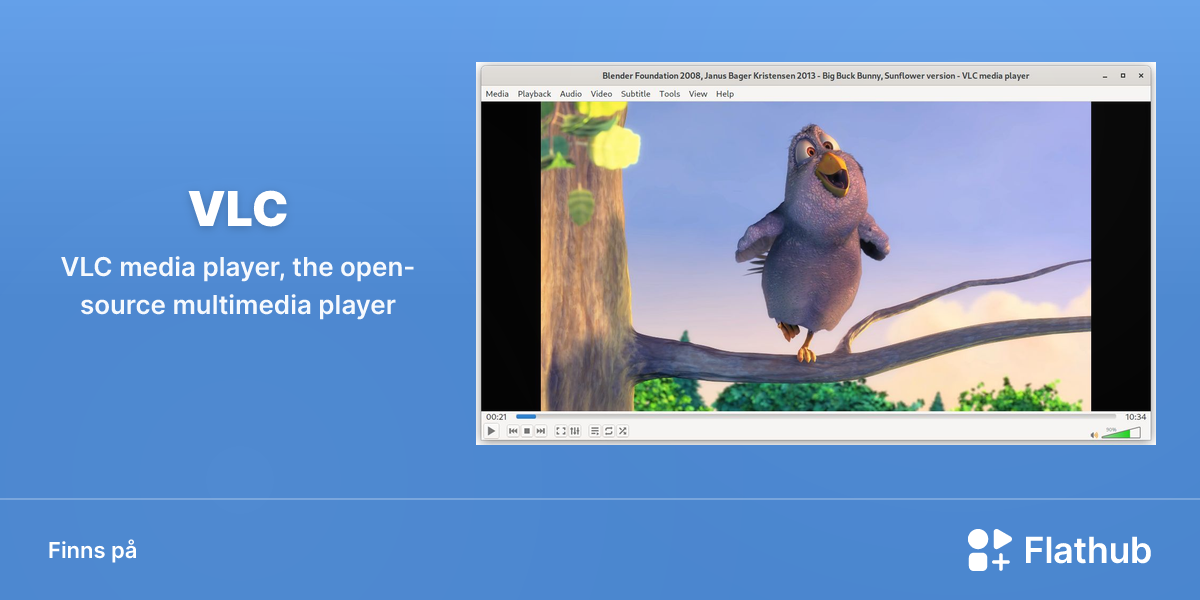Open the Tools menu
The height and width of the screenshot is (600, 1200).
[x=670, y=94]
